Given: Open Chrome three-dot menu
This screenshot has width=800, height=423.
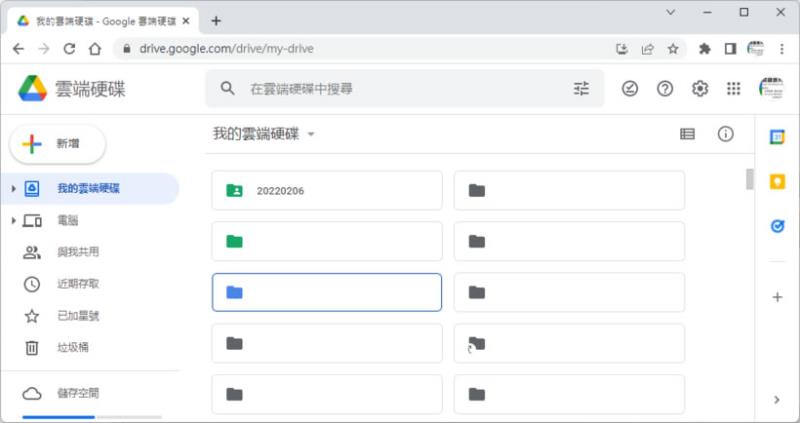Looking at the screenshot, I should click(782, 49).
